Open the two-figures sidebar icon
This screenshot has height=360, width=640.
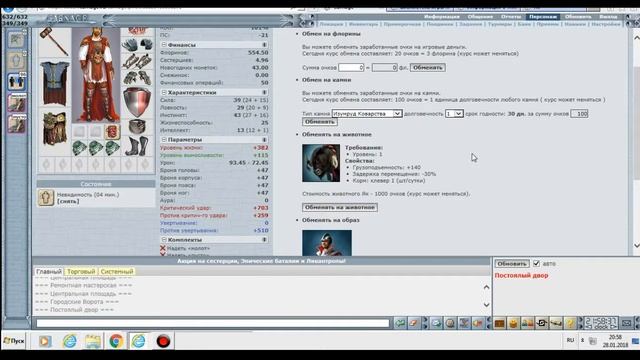tap(17, 81)
